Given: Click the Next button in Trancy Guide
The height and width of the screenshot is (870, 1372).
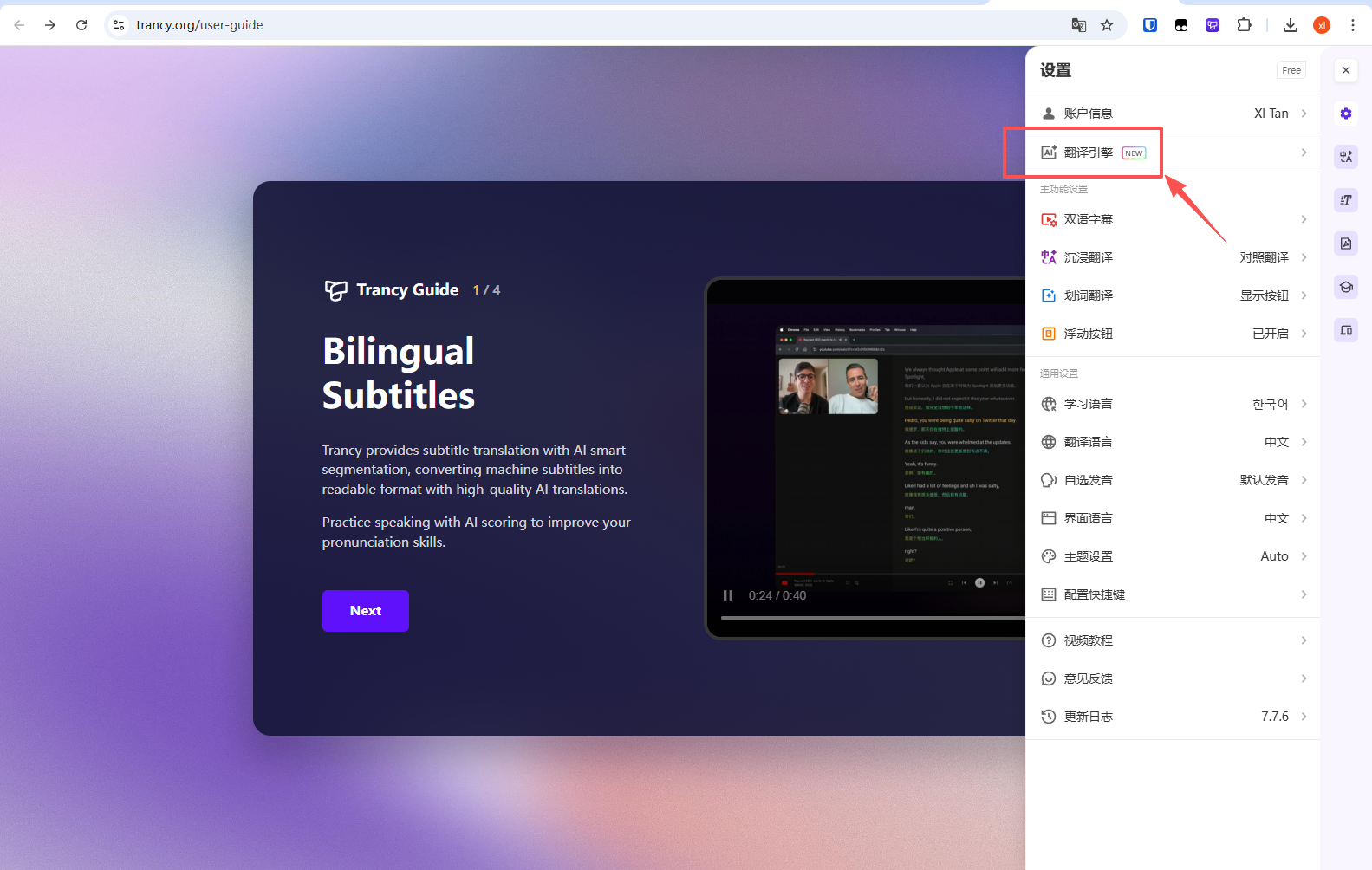Looking at the screenshot, I should (x=366, y=611).
